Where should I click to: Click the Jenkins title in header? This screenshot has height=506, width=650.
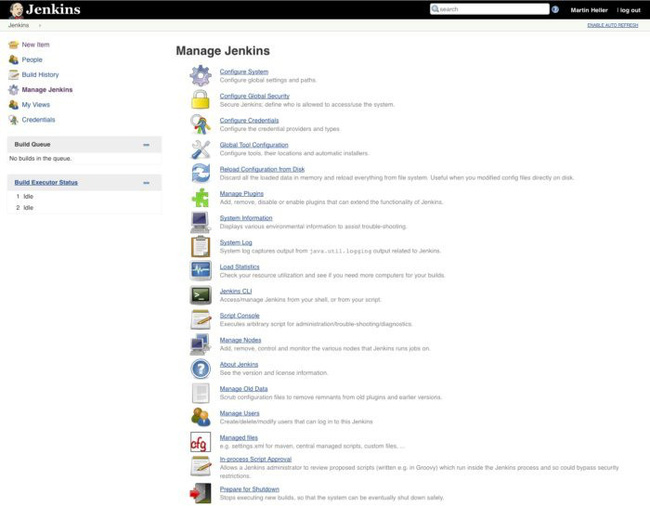53,10
